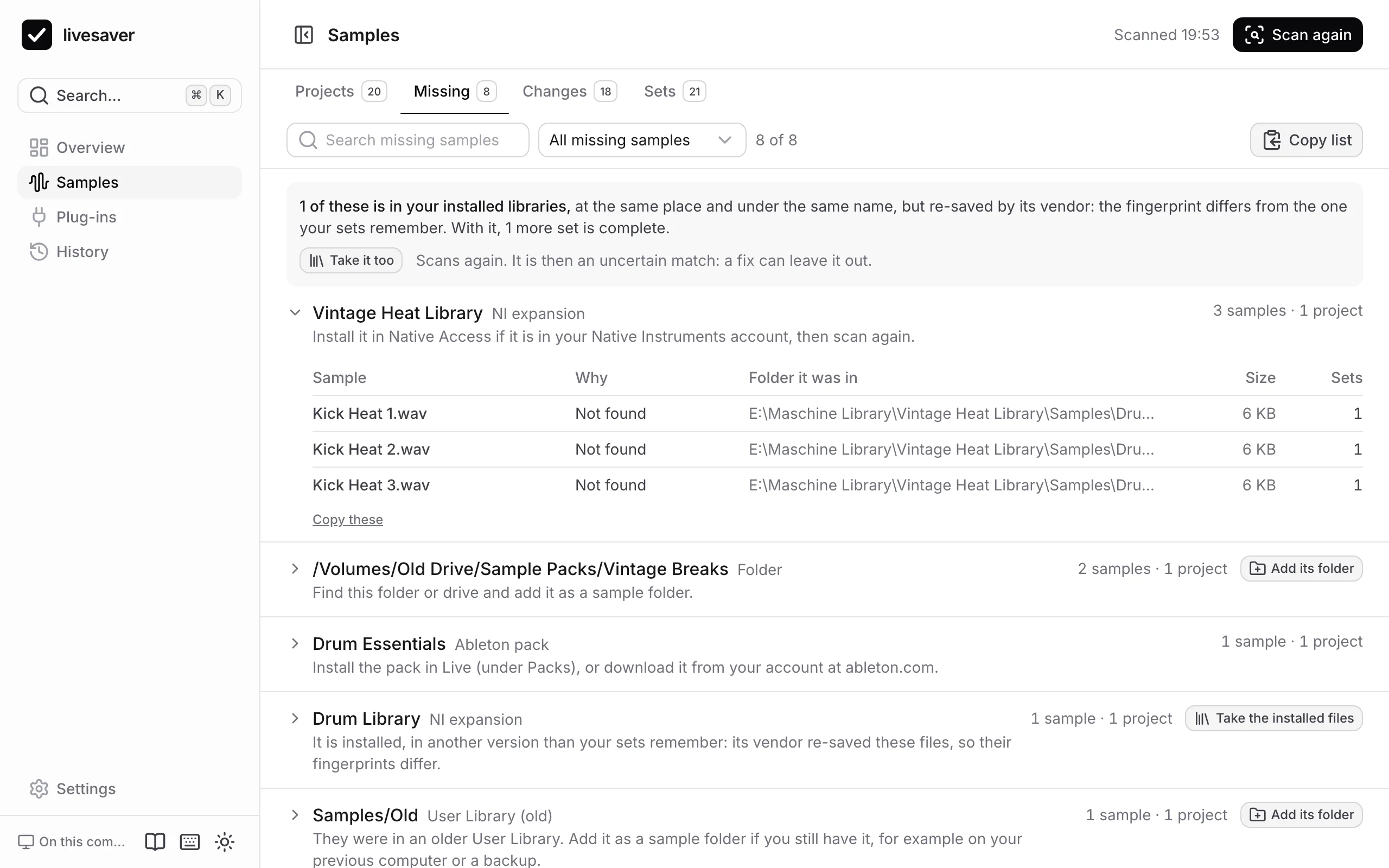Click the Scanned 19:53 timestamp
Viewport: 1389px width, 868px height.
1167,35
